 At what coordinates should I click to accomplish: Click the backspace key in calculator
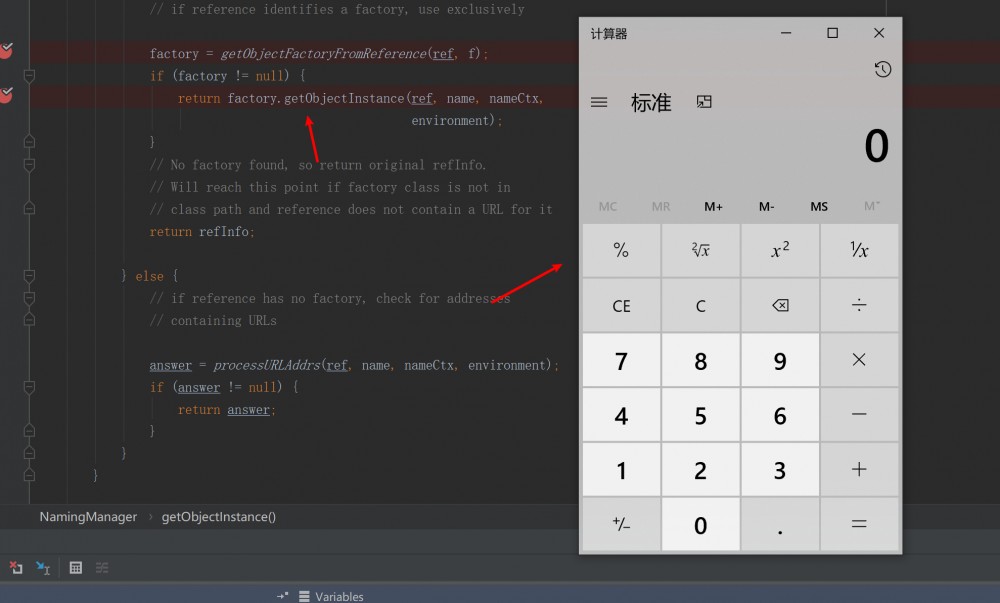click(780, 305)
